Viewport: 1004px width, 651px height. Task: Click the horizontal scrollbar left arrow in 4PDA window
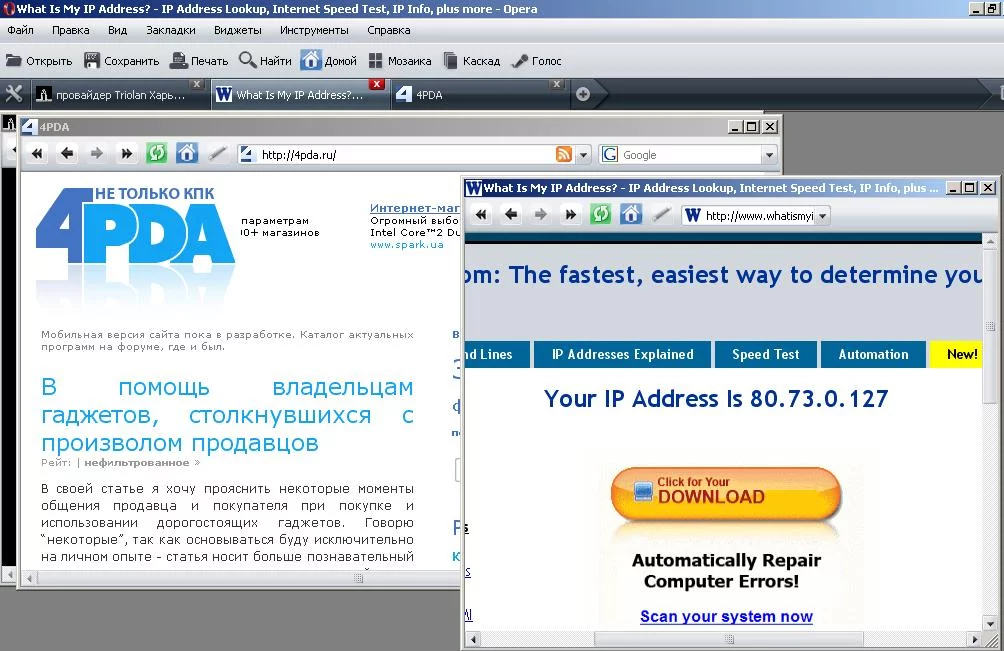29,578
